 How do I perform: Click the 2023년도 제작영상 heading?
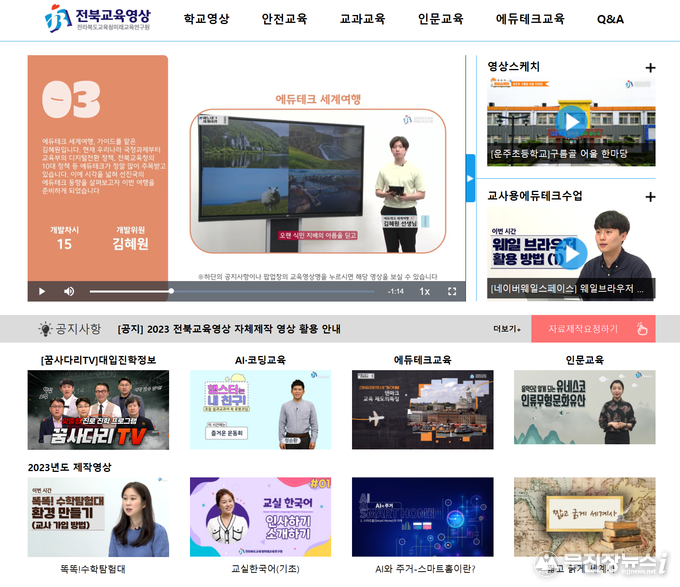click(x=69, y=467)
